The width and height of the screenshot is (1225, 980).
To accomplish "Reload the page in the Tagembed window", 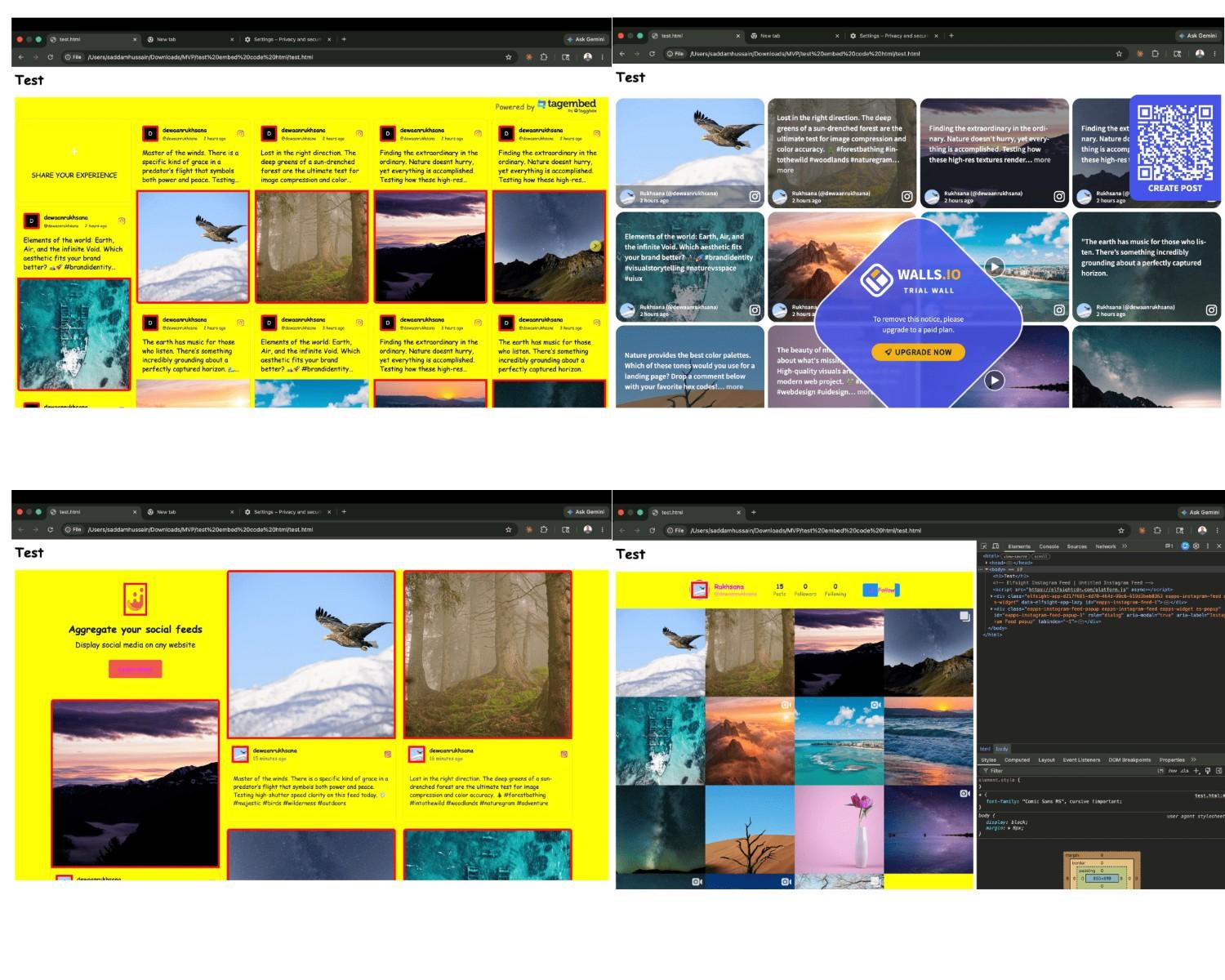I will [51, 57].
